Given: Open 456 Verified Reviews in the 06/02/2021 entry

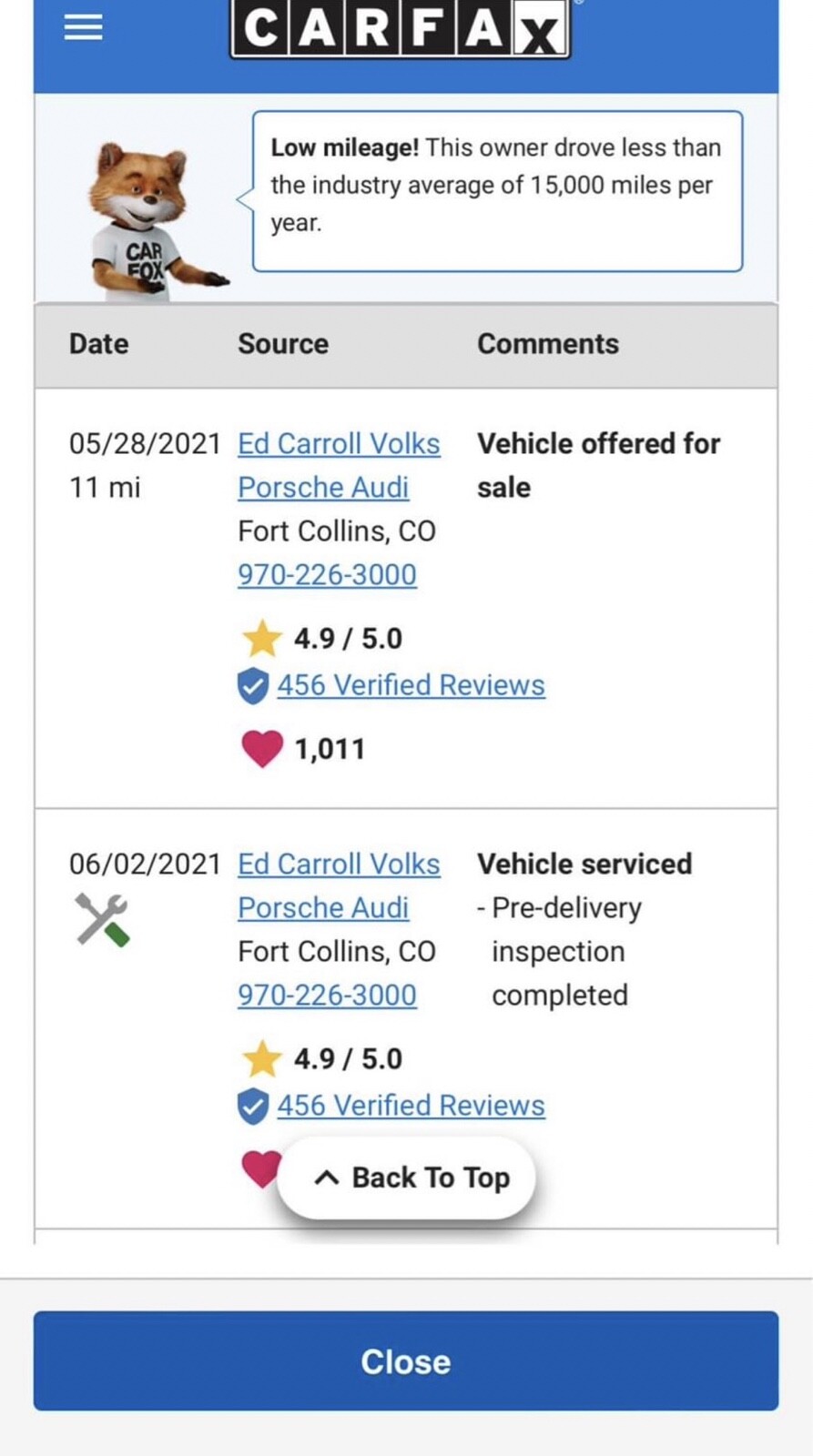Looking at the screenshot, I should (411, 1106).
